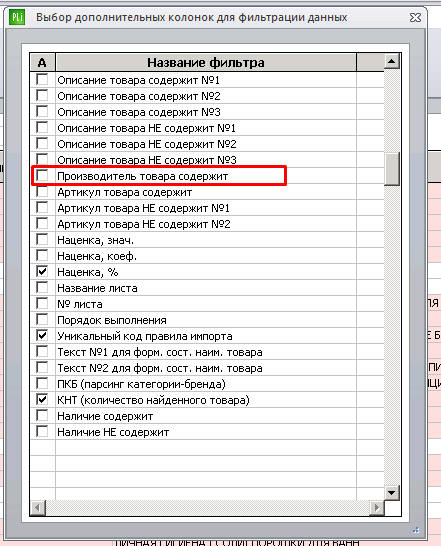441x546 pixels.
Task: Enable 'Наценка, знач.' checkbox
Action: [x=42, y=239]
